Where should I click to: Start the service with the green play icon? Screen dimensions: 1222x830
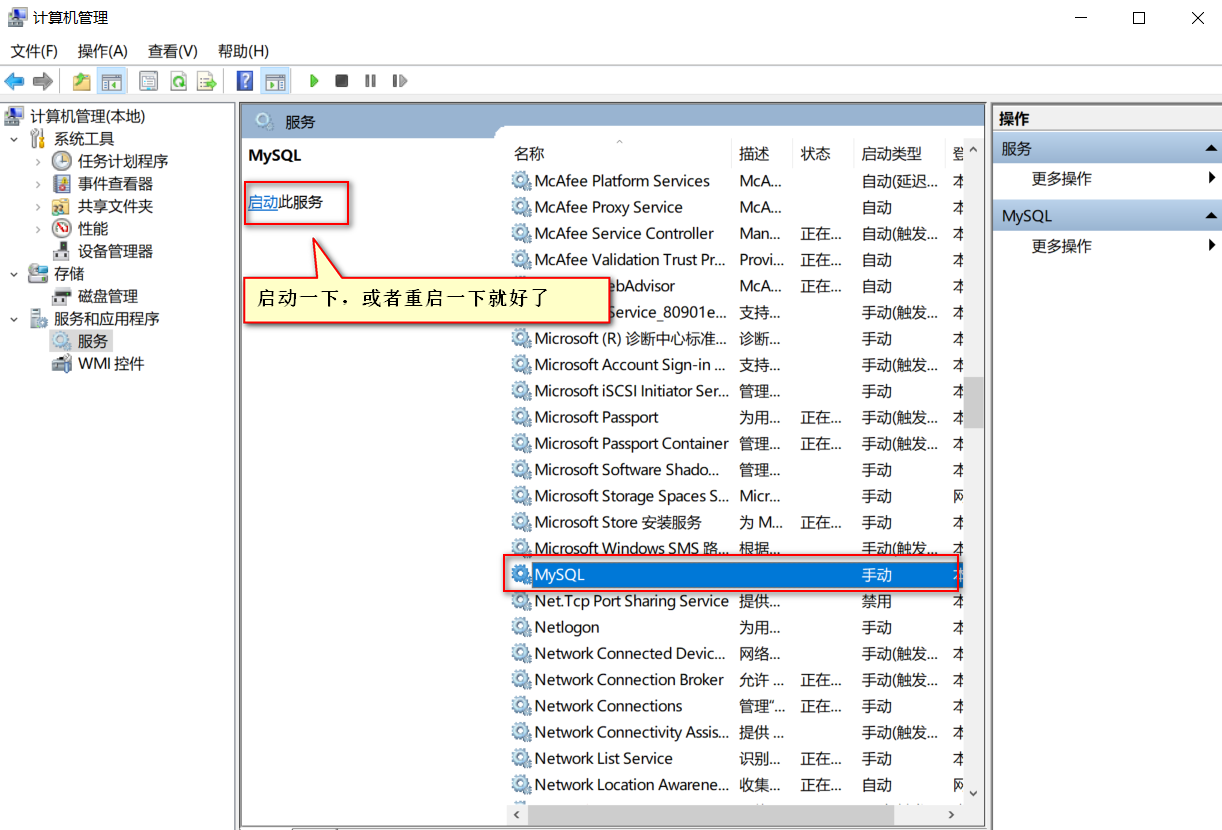314,81
